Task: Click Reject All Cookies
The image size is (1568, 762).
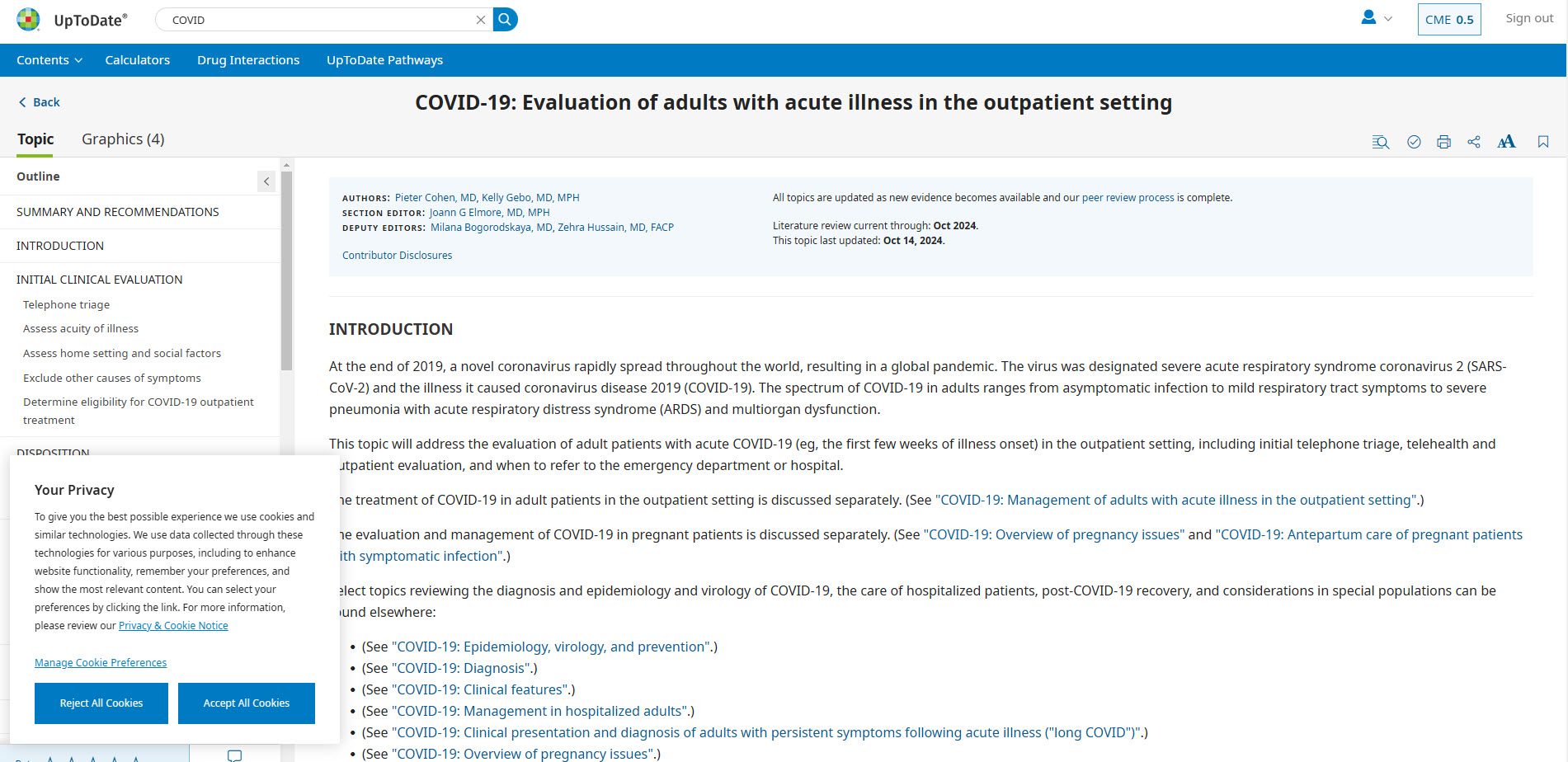Action: pyautogui.click(x=101, y=703)
